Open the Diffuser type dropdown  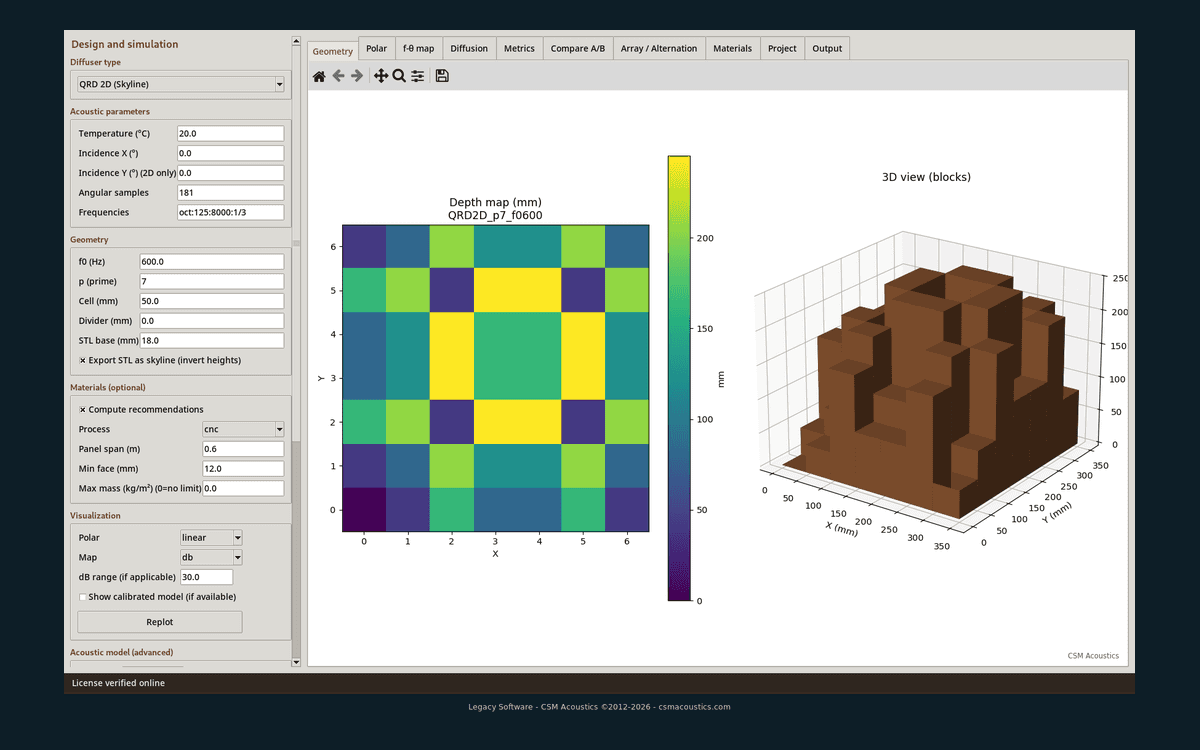pos(181,85)
